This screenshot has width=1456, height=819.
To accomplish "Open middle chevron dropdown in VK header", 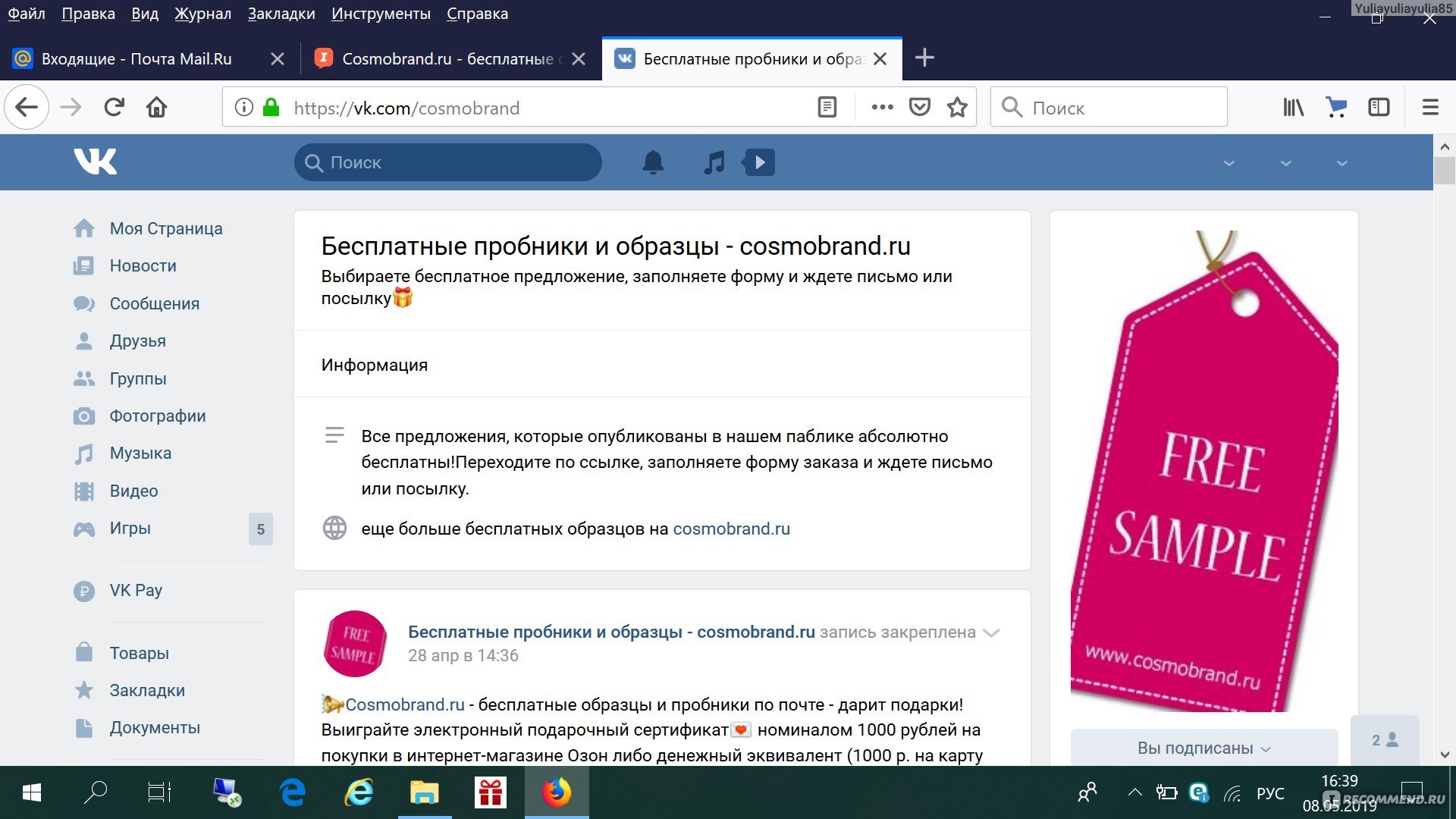I will pos(1286,163).
